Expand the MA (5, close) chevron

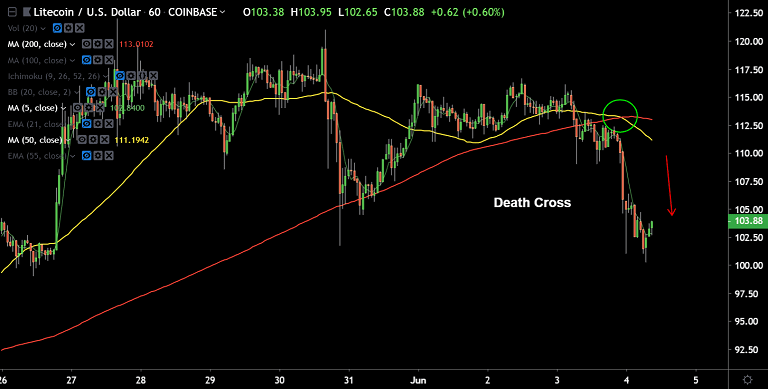click(63, 108)
